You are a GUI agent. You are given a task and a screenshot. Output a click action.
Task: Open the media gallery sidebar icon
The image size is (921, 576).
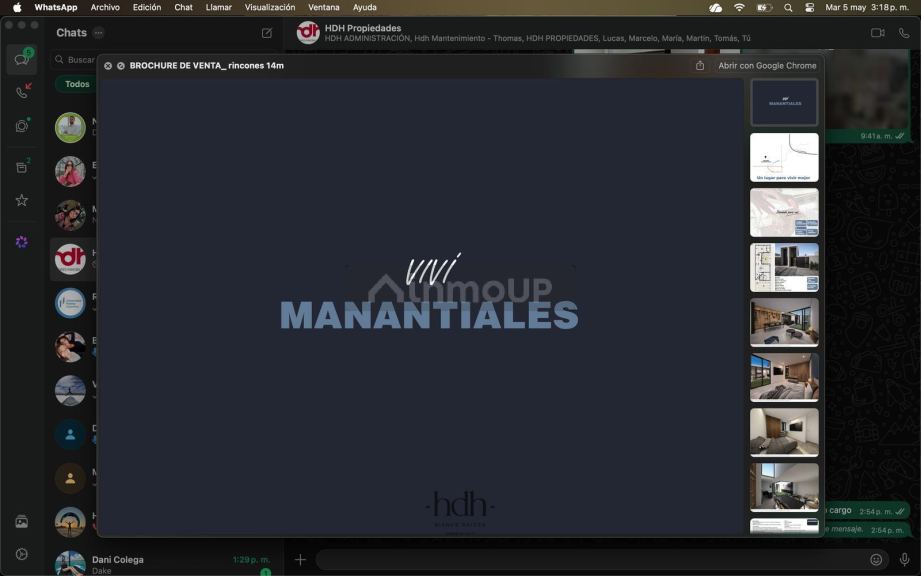(22, 521)
